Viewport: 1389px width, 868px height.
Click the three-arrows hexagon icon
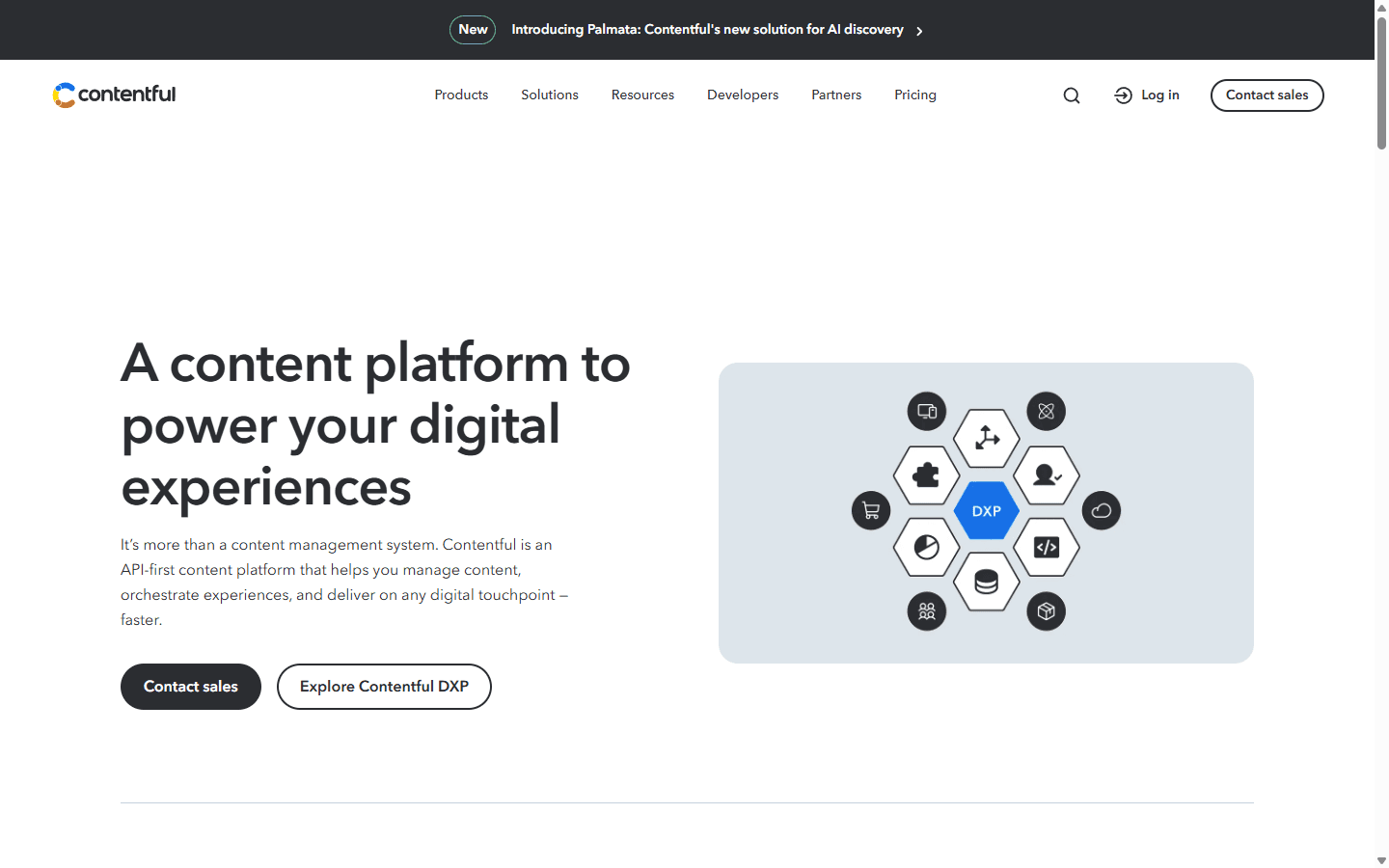pyautogui.click(x=987, y=438)
